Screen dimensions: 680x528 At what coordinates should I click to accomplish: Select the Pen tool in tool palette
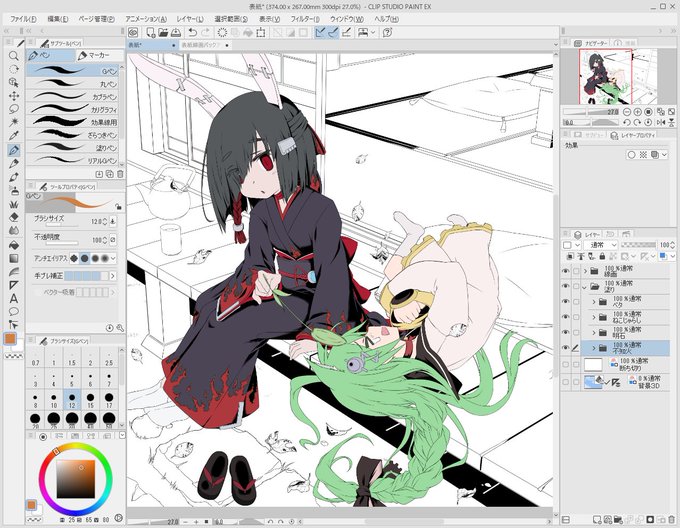[13, 150]
